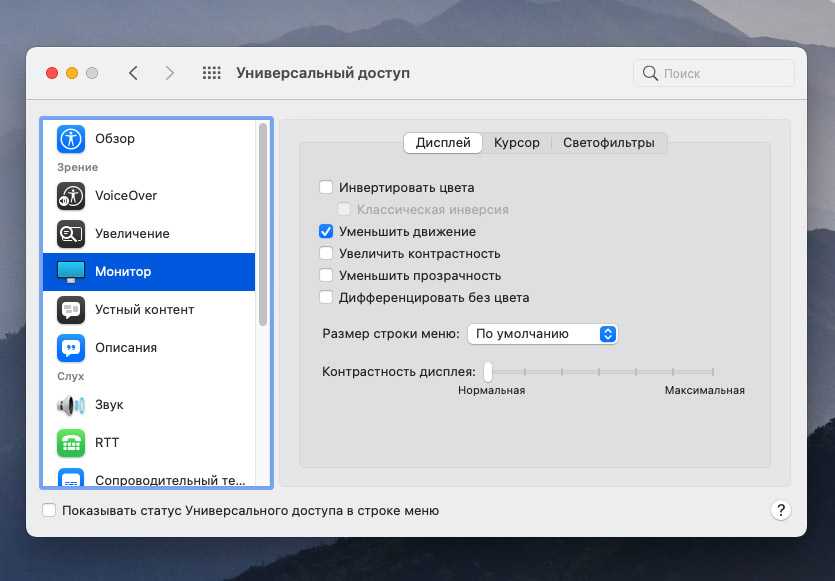Enable Увеличить контрастность checkbox
Screen dimensions: 835x581
tap(326, 253)
